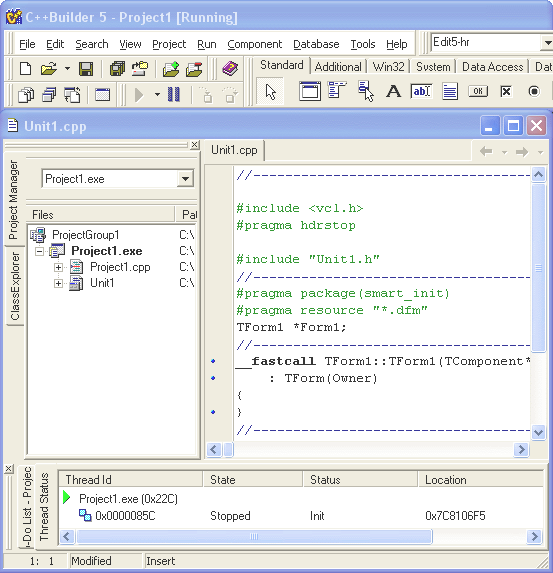Select ProjectGroup1 in the files tree
The width and height of the screenshot is (553, 573).
[x=86, y=235]
